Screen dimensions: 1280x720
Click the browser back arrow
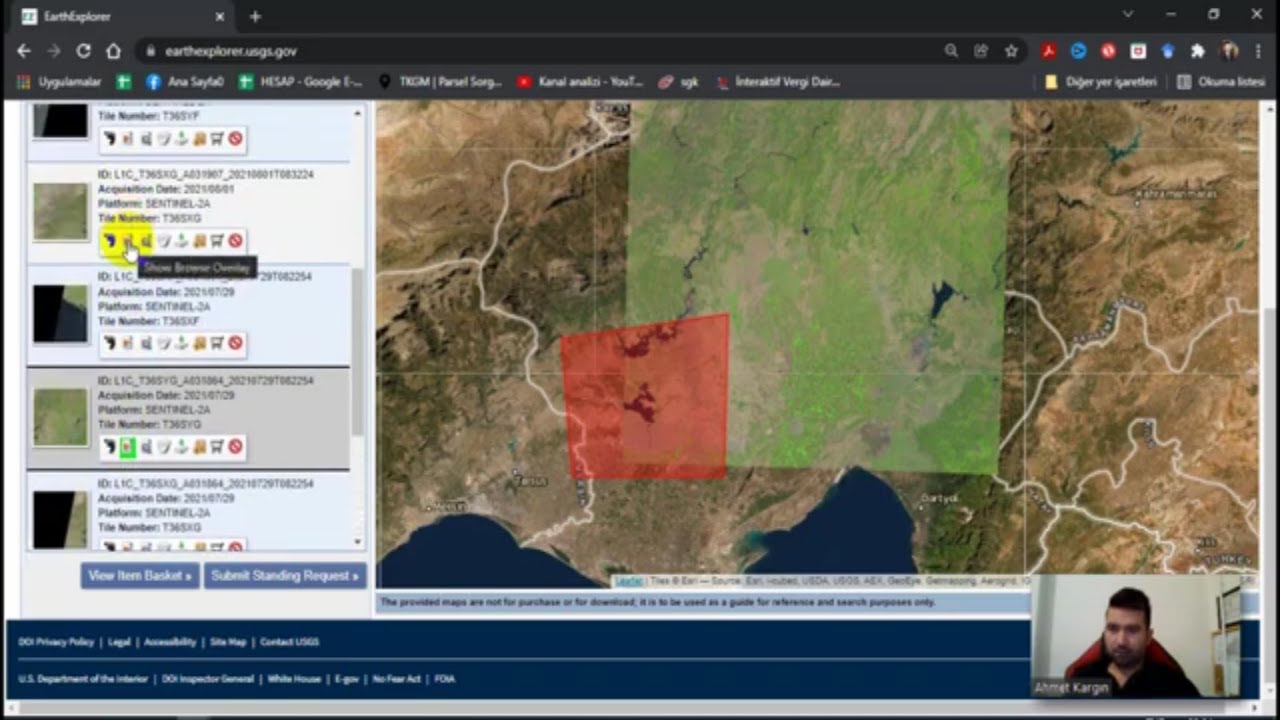pos(24,51)
